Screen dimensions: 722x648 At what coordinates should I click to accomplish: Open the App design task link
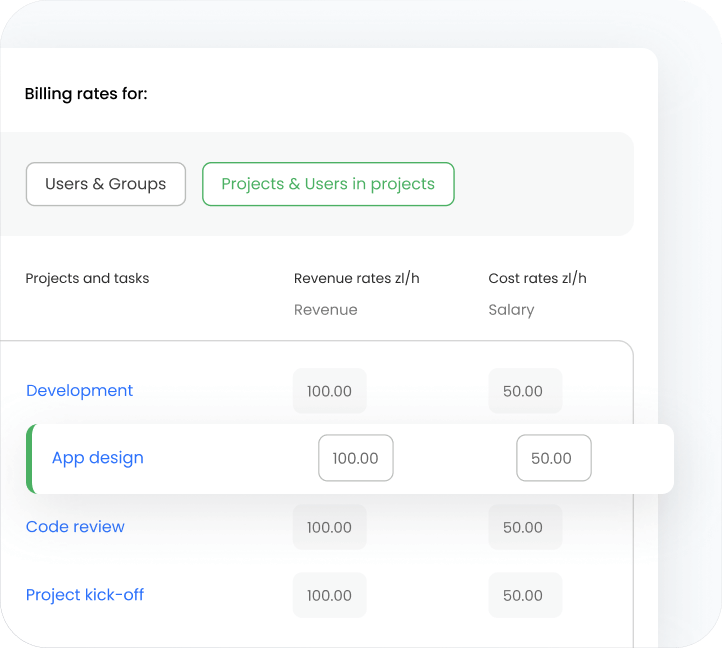pos(98,458)
